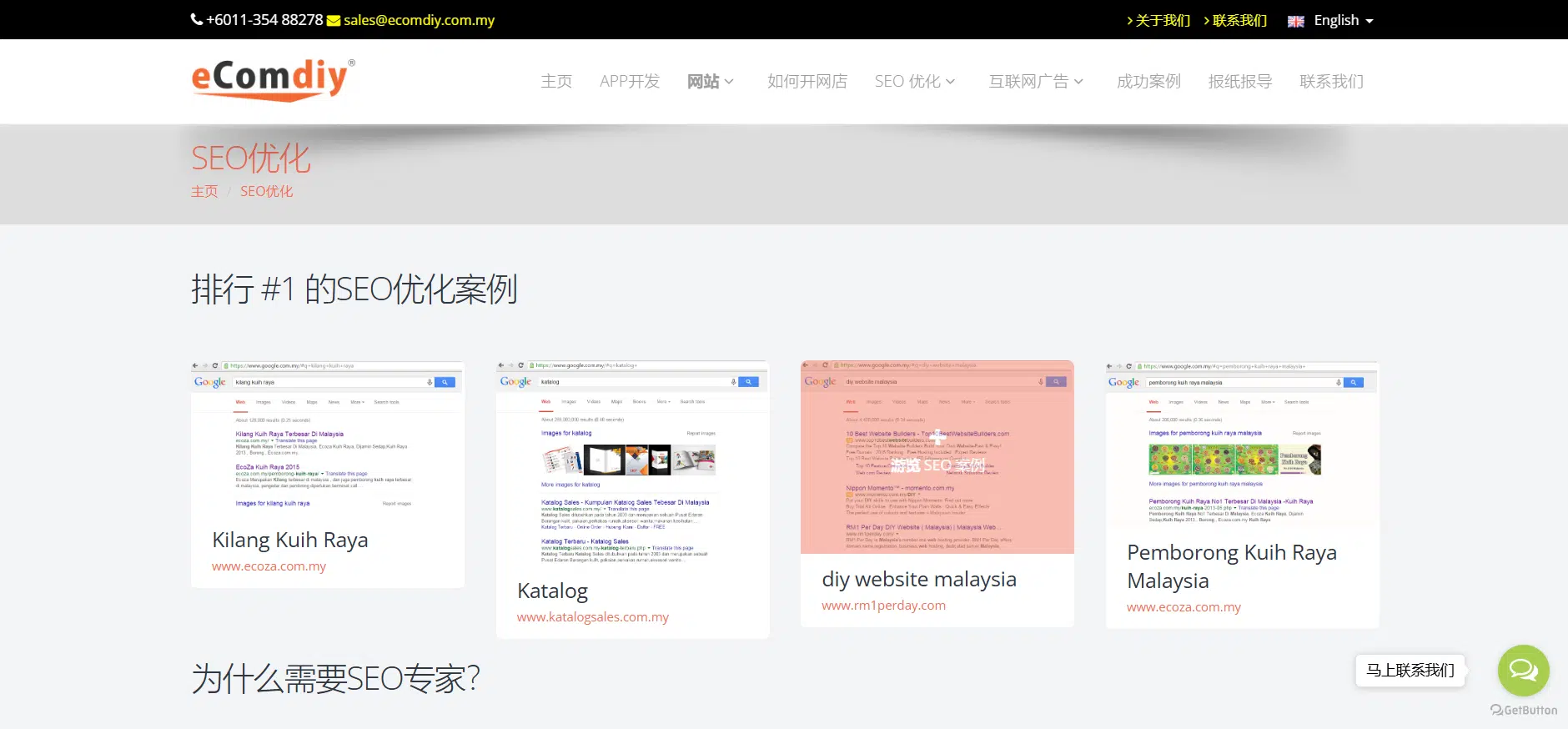Select the 成功案例 nav item
The image size is (1568, 729).
tap(1148, 82)
